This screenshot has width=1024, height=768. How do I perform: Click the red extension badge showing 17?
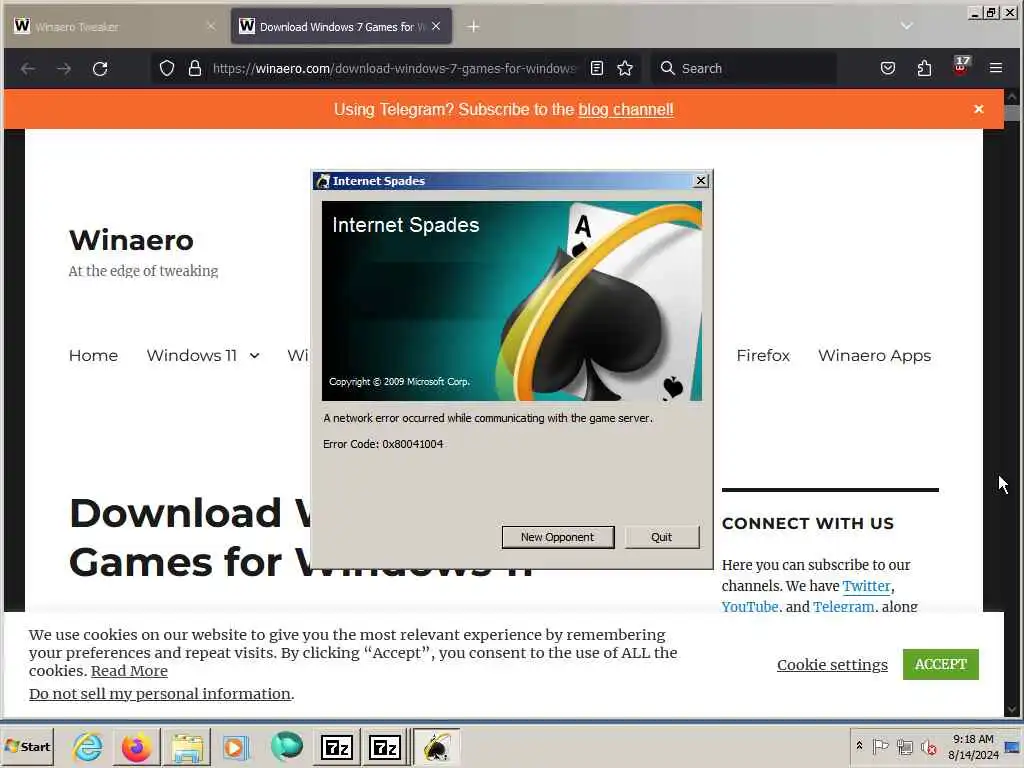click(x=961, y=65)
